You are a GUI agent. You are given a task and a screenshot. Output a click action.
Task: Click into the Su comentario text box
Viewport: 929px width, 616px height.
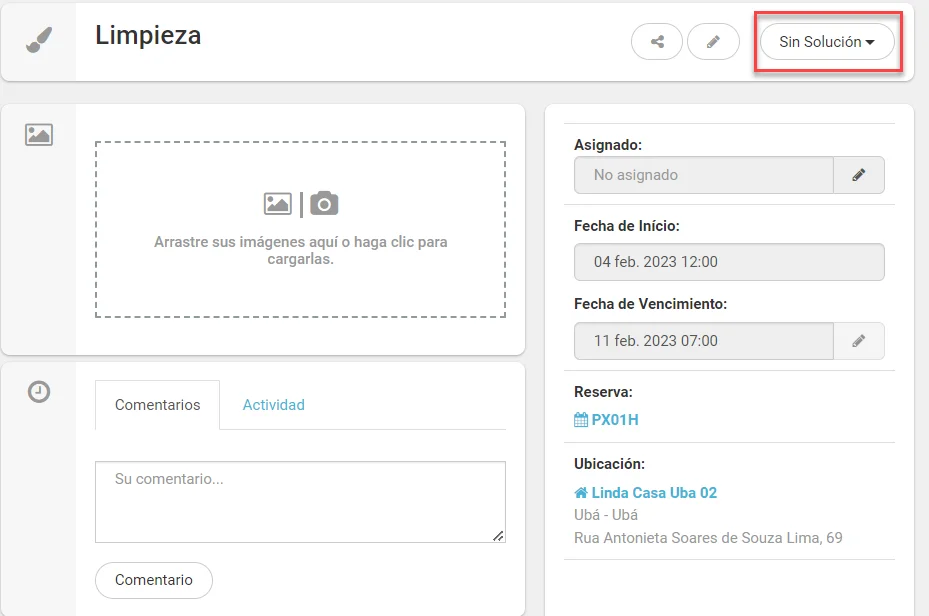tap(300, 502)
